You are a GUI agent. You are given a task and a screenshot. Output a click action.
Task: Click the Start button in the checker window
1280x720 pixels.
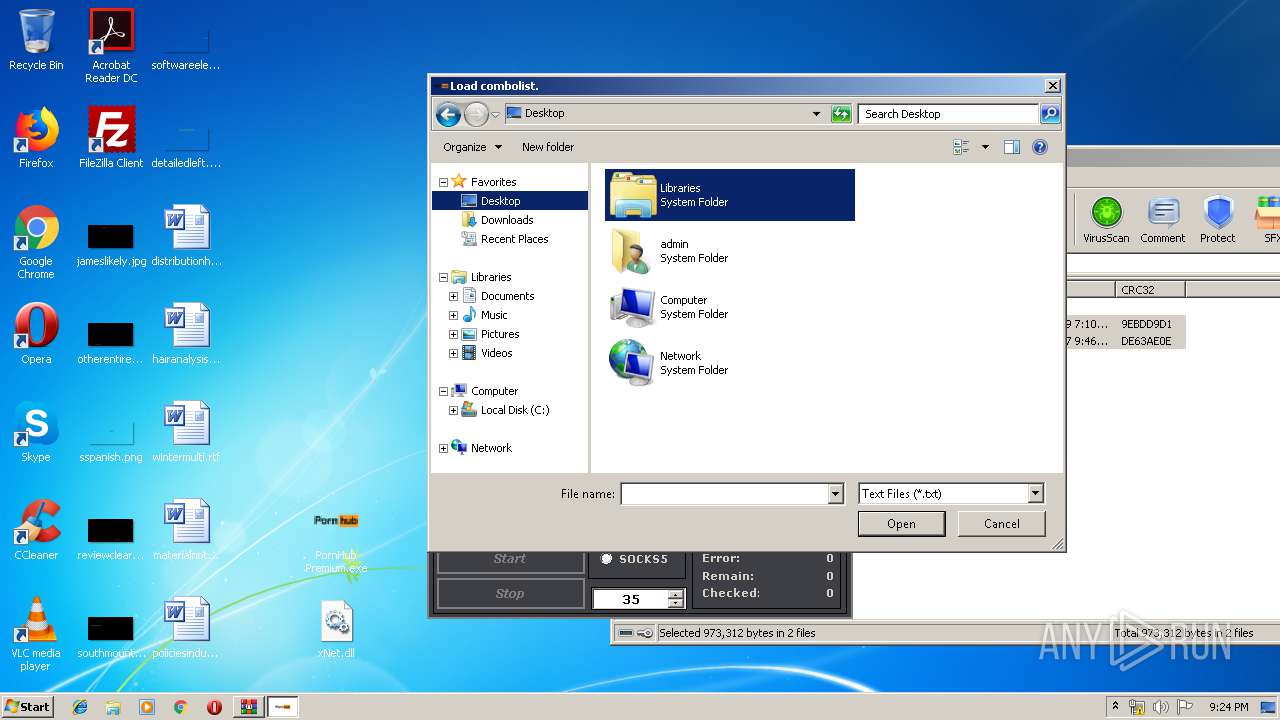(510, 559)
